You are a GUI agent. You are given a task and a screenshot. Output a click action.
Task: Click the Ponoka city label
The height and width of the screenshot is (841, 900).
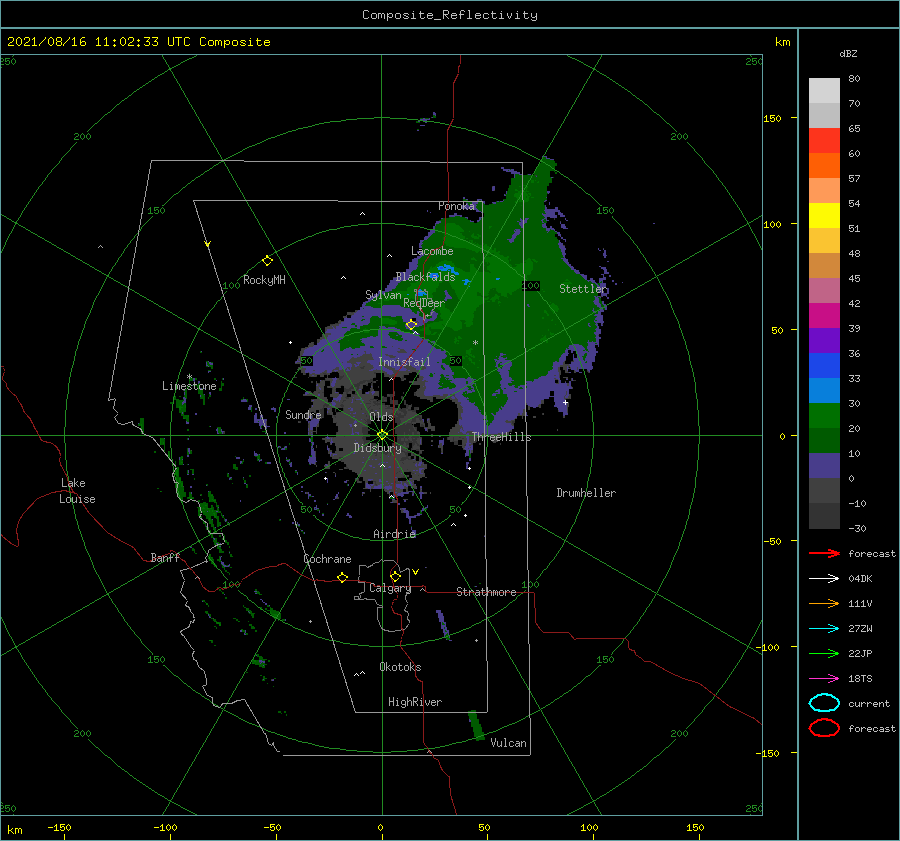(456, 206)
